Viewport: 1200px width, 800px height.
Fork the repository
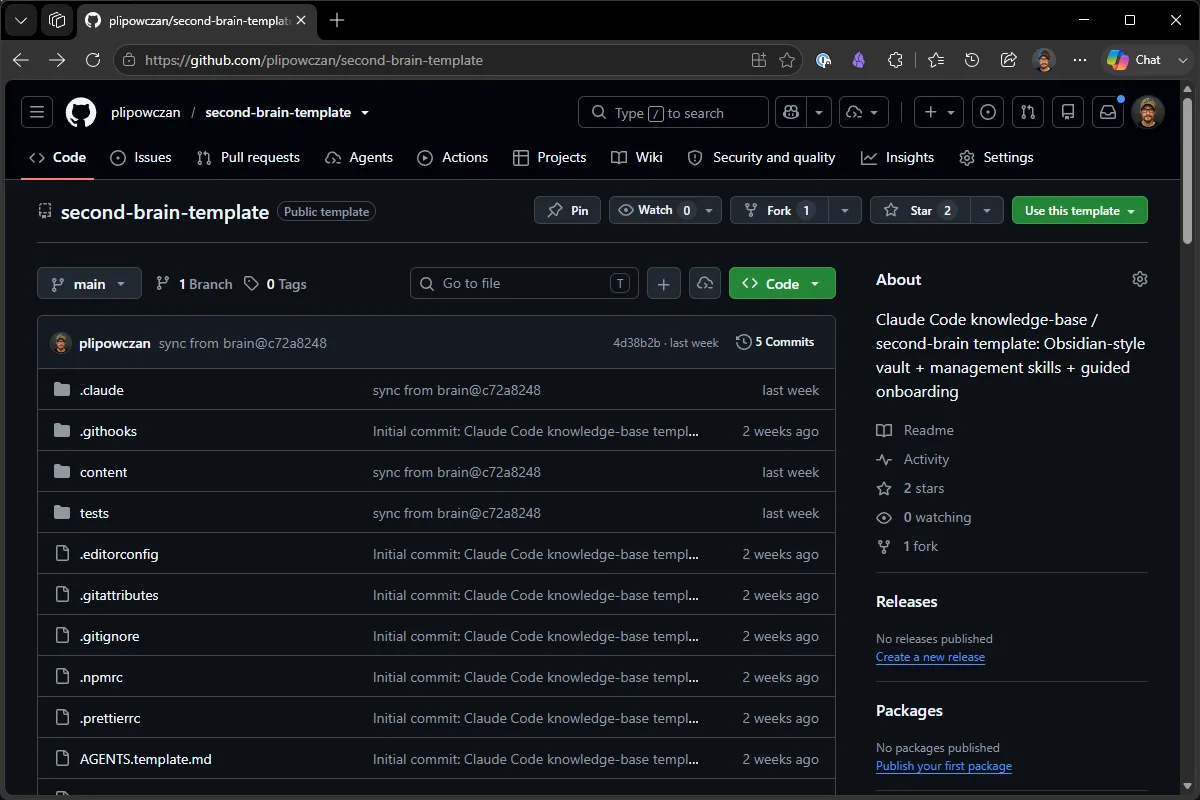click(780, 210)
